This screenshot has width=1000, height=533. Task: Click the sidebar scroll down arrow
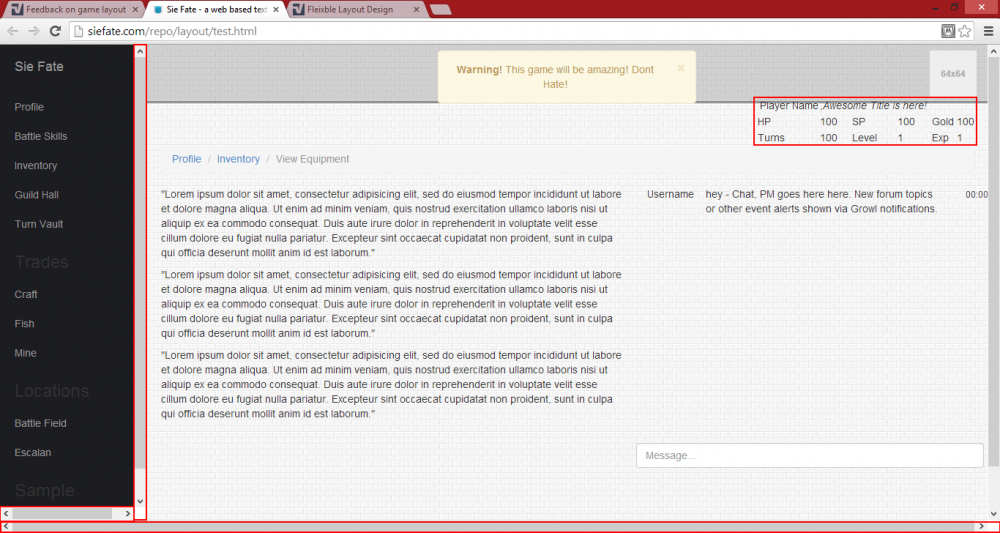(140, 501)
